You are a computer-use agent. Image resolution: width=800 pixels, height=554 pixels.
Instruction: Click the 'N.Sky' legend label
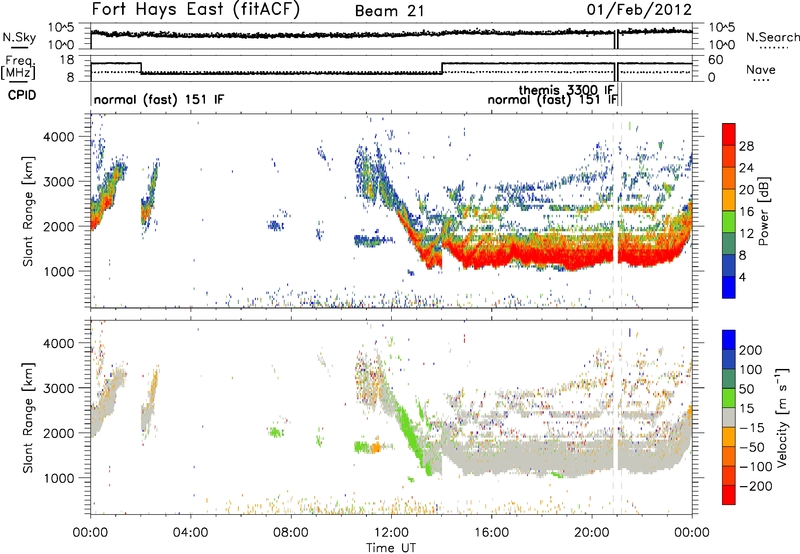(x=19, y=37)
